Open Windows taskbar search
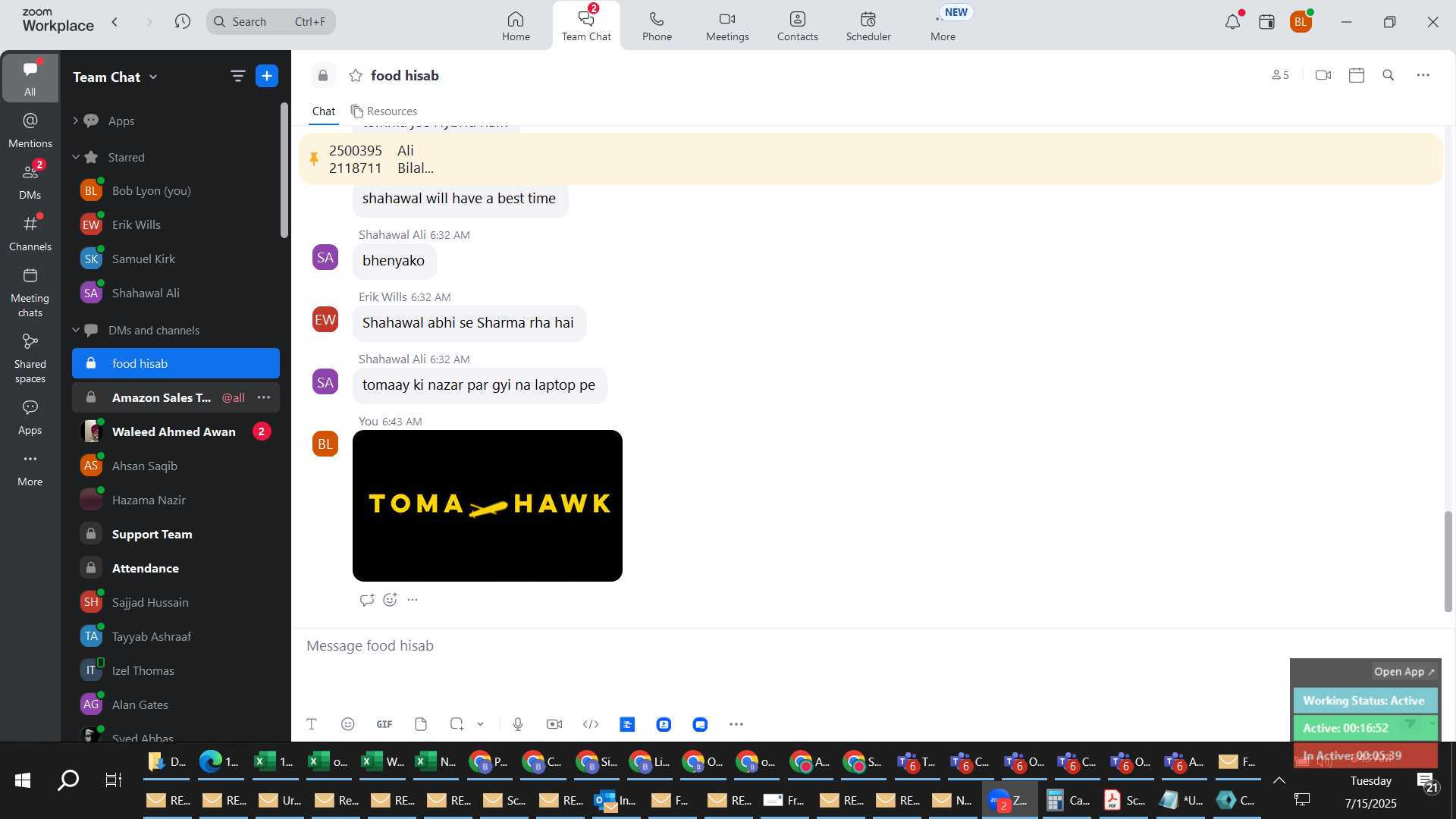This screenshot has height=819, width=1456. (68, 780)
